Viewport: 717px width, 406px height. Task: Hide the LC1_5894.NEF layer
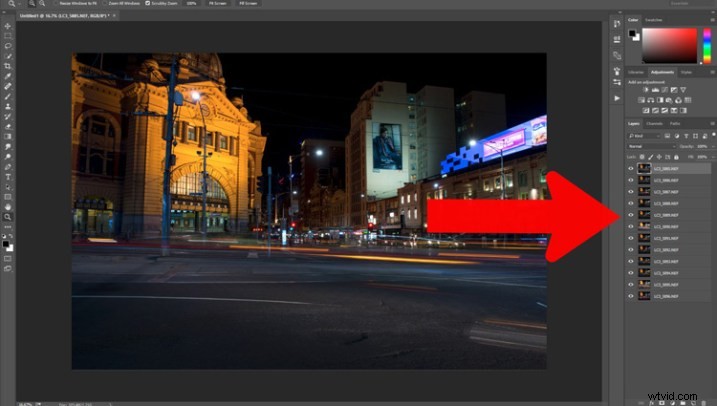(631, 273)
